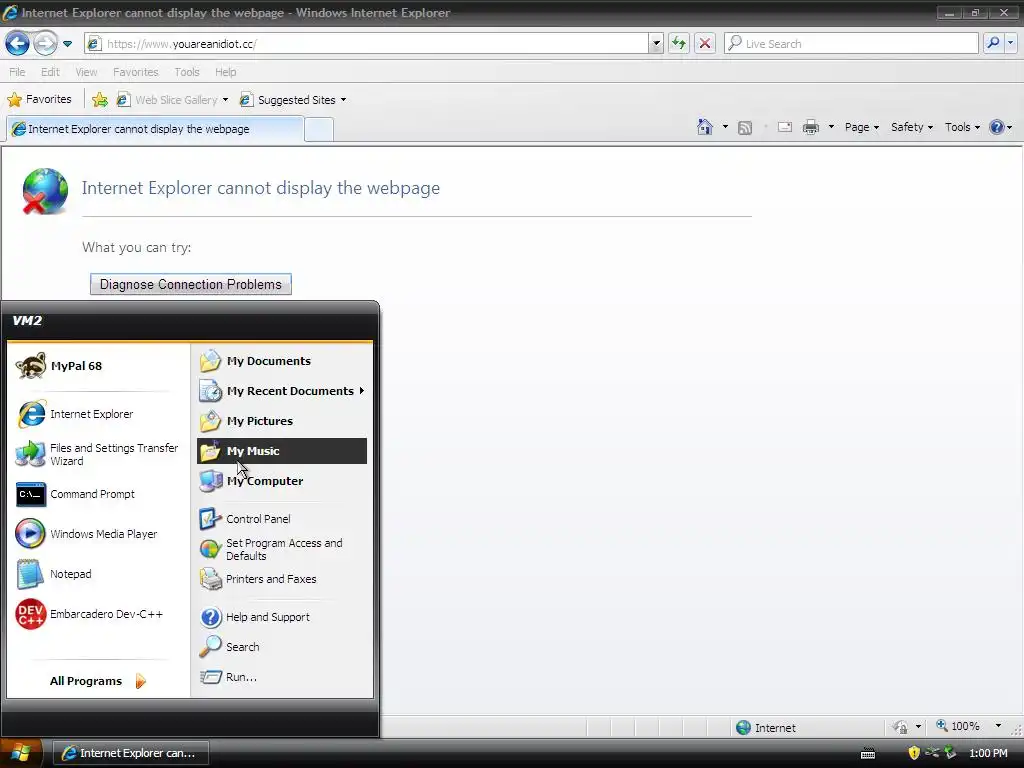Open Set Program Access and Defaults

(281, 549)
